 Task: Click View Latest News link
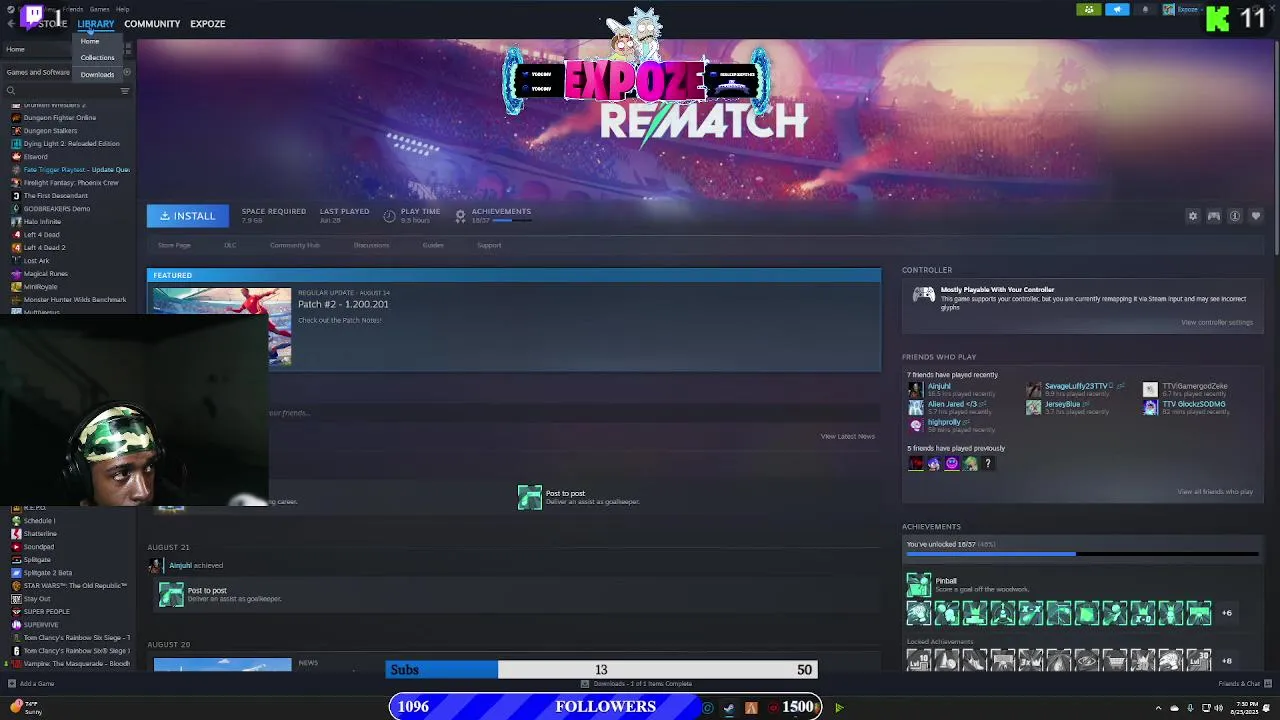[x=848, y=436]
